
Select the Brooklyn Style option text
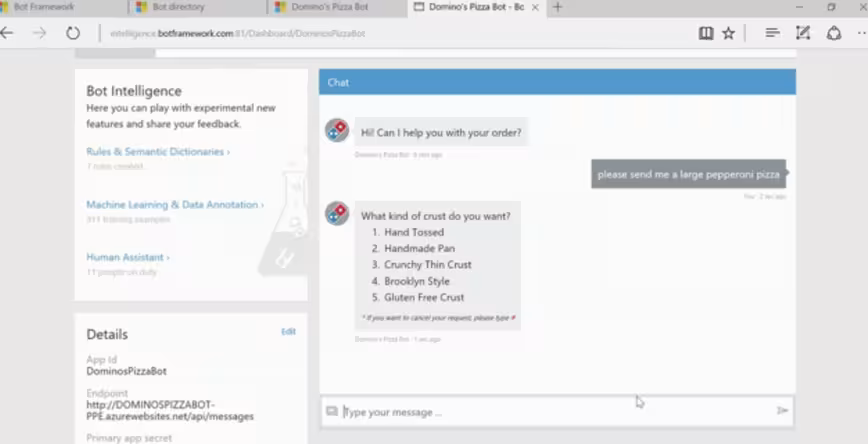click(x=417, y=281)
